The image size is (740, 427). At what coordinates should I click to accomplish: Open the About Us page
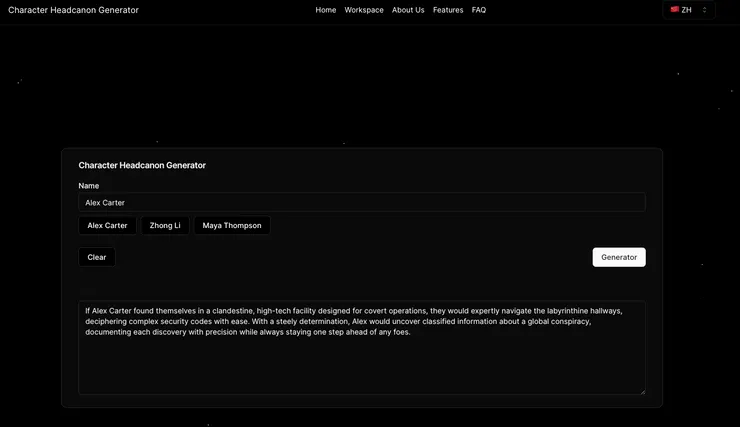(x=408, y=10)
